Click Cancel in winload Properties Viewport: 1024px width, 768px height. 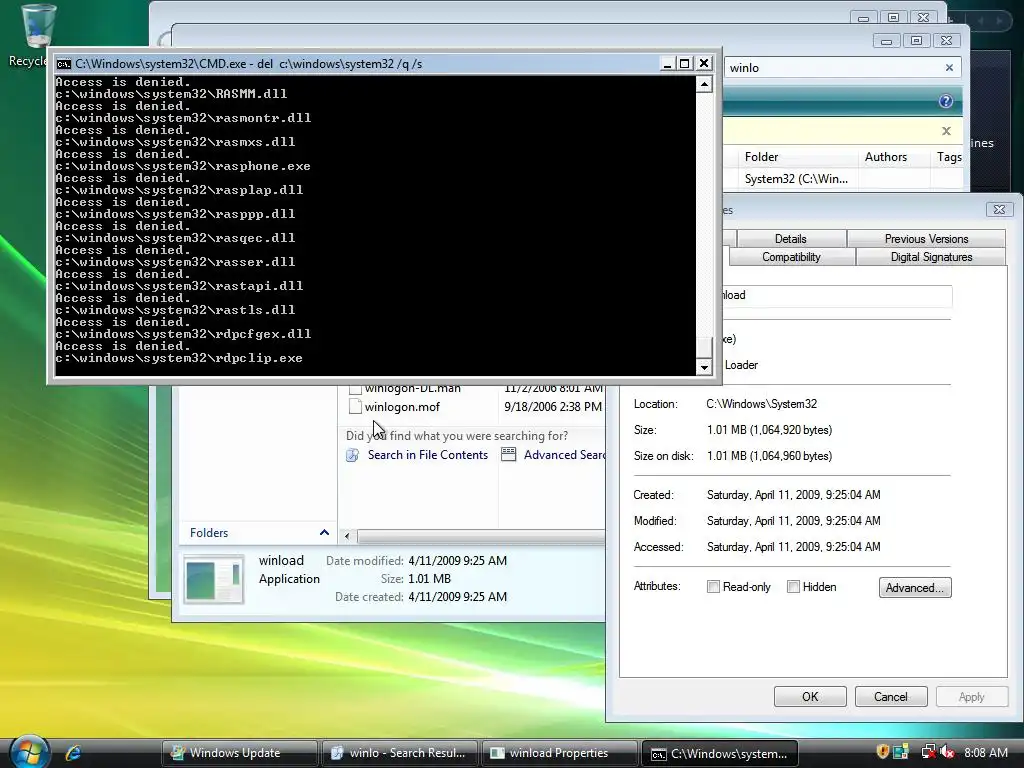891,697
